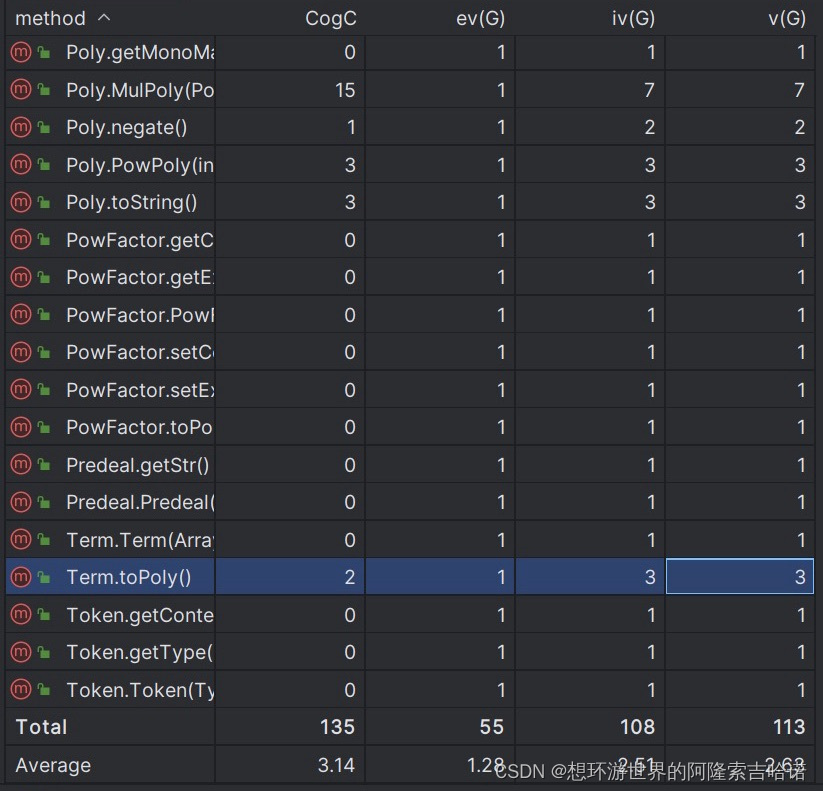The width and height of the screenshot is (823, 791).
Task: Click the method icon beside Term.toPoly()
Action: [21, 577]
